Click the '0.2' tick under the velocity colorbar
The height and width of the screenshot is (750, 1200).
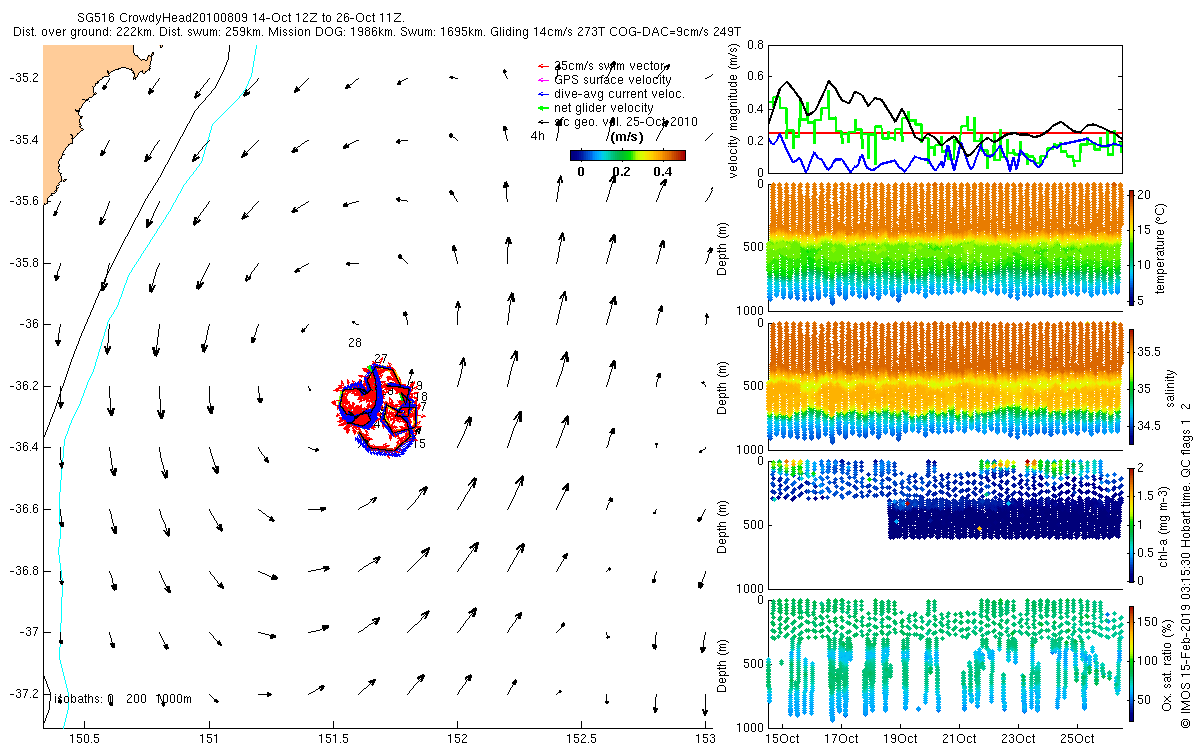click(622, 172)
